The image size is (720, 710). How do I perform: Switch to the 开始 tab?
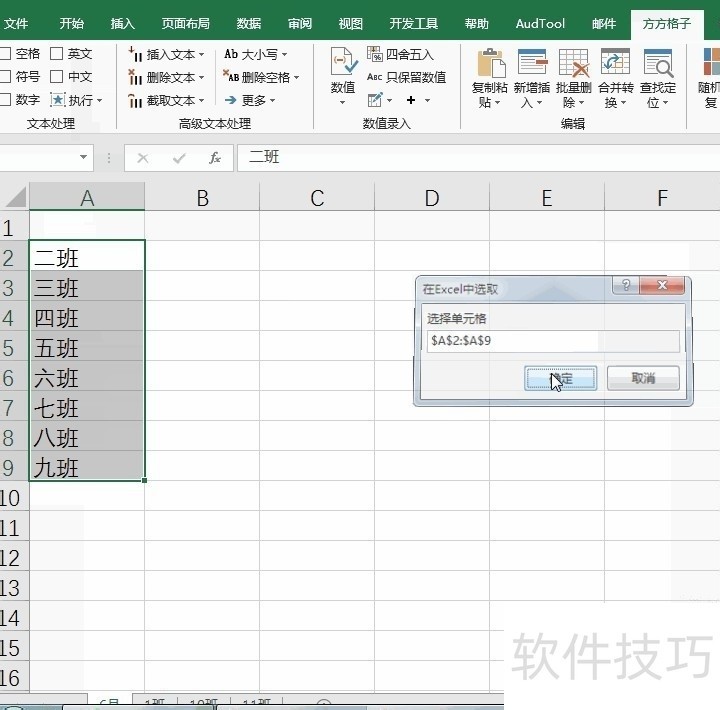click(72, 24)
